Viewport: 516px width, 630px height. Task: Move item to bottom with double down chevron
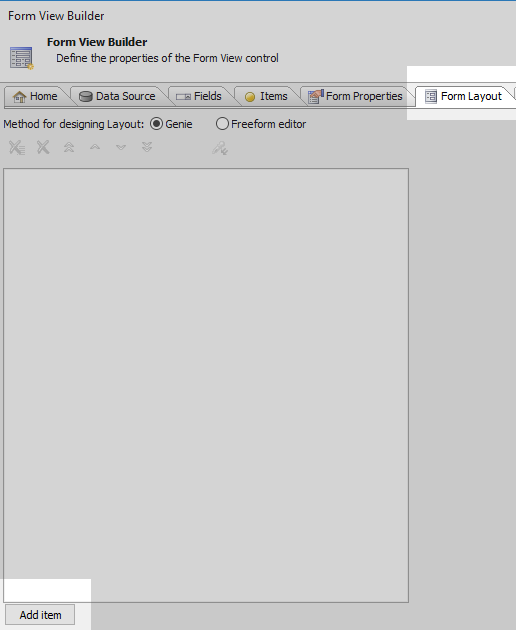(147, 147)
